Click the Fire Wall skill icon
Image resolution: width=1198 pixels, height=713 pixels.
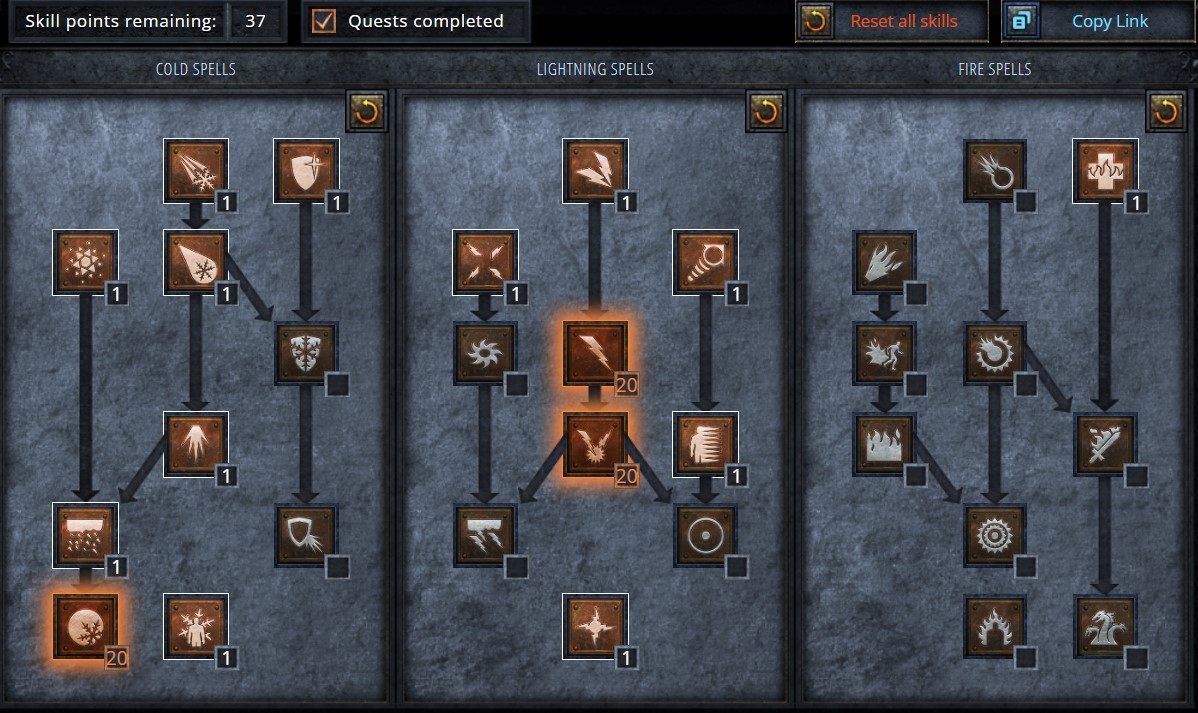885,444
